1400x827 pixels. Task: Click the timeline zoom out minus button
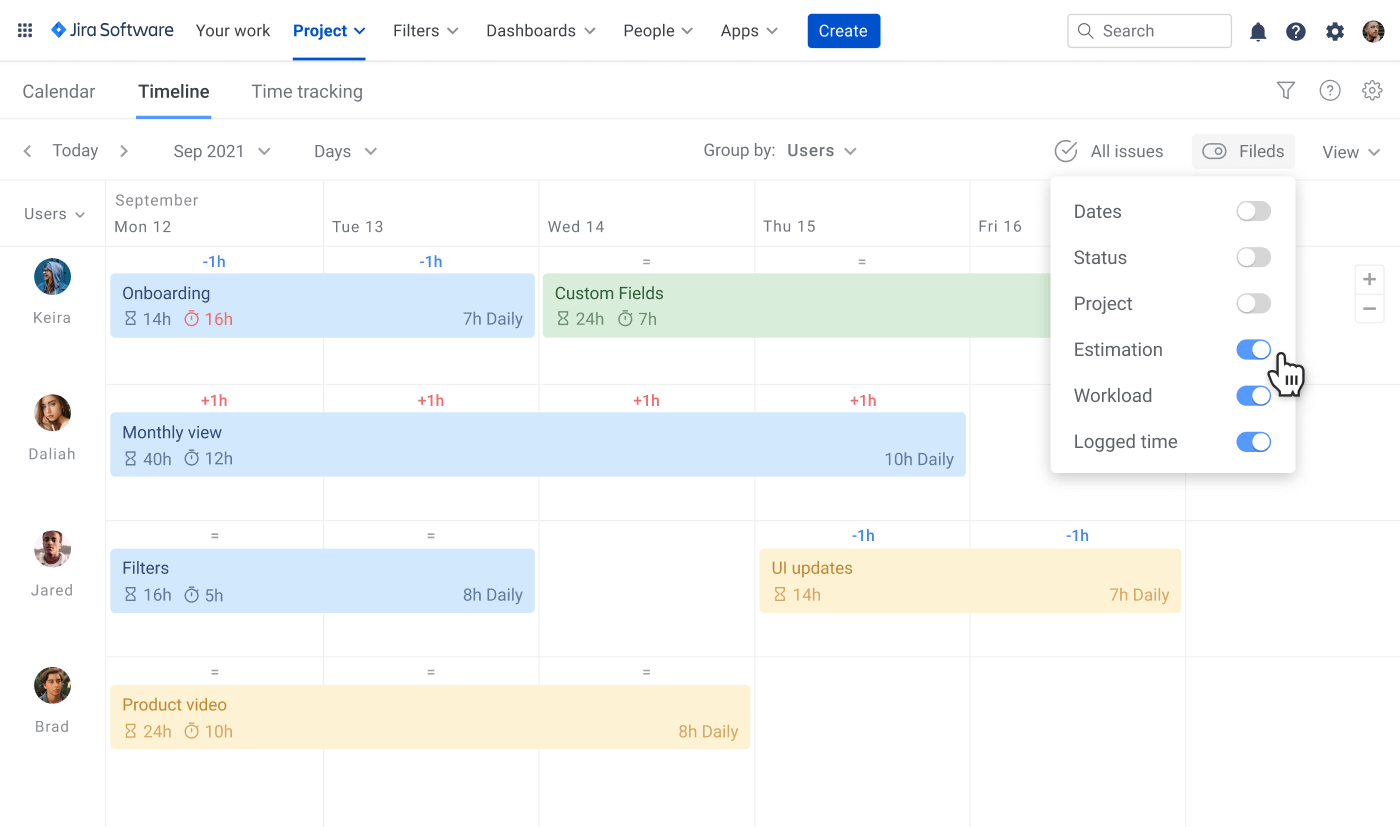[x=1369, y=309]
